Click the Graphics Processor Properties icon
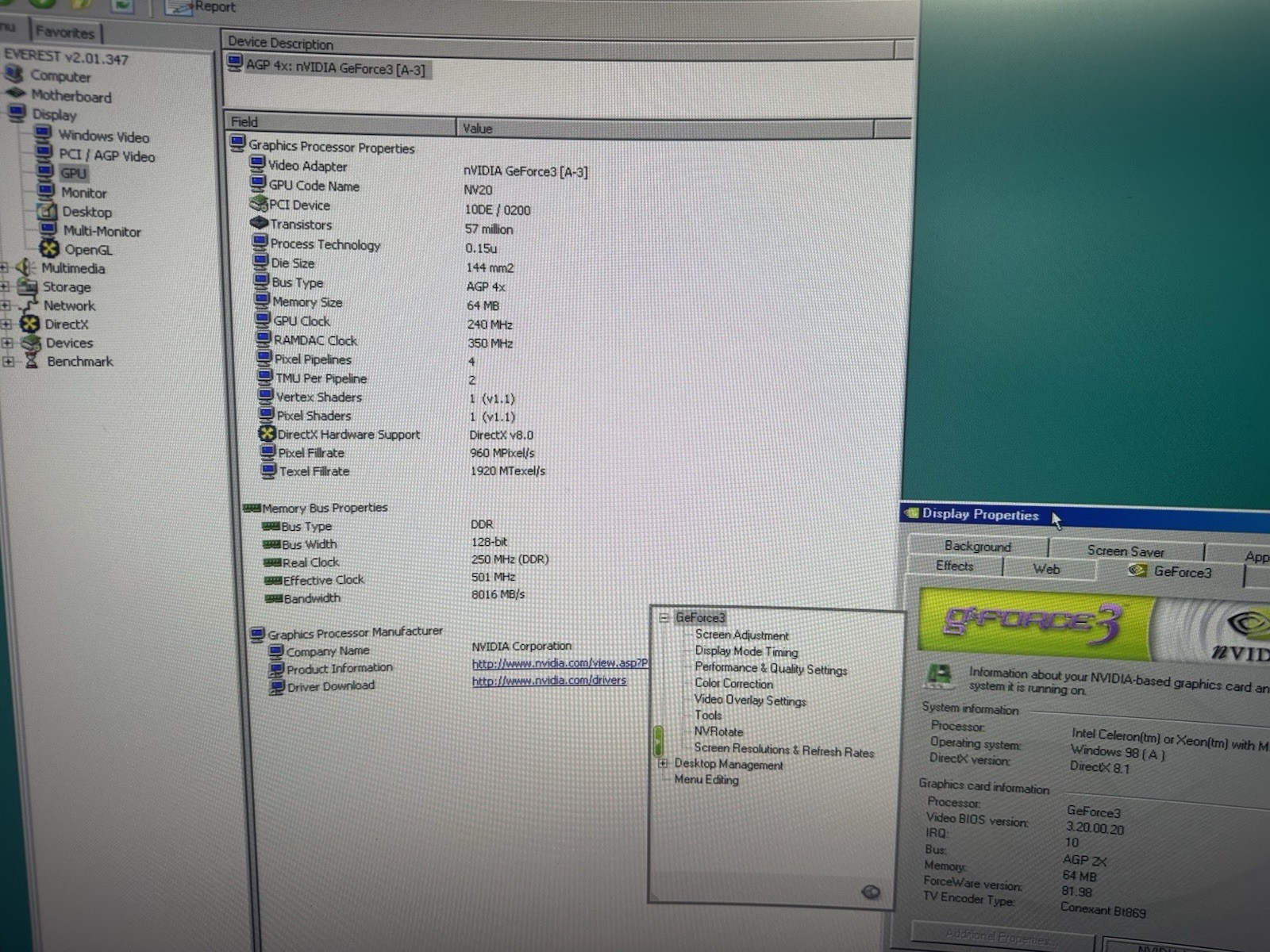This screenshot has height=952, width=1270. [238, 144]
